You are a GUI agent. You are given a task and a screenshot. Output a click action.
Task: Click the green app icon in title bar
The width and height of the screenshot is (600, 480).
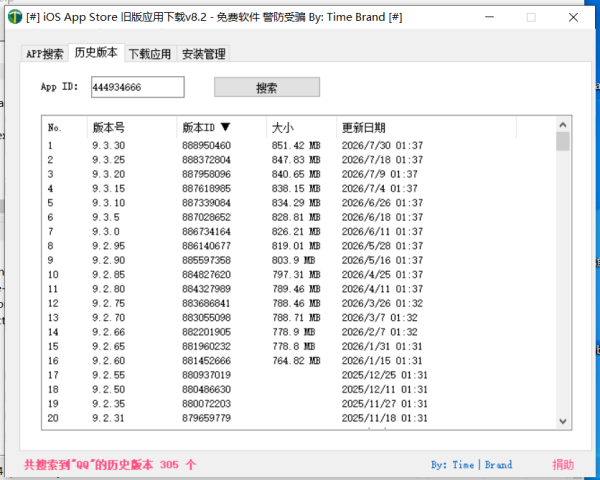pos(15,17)
